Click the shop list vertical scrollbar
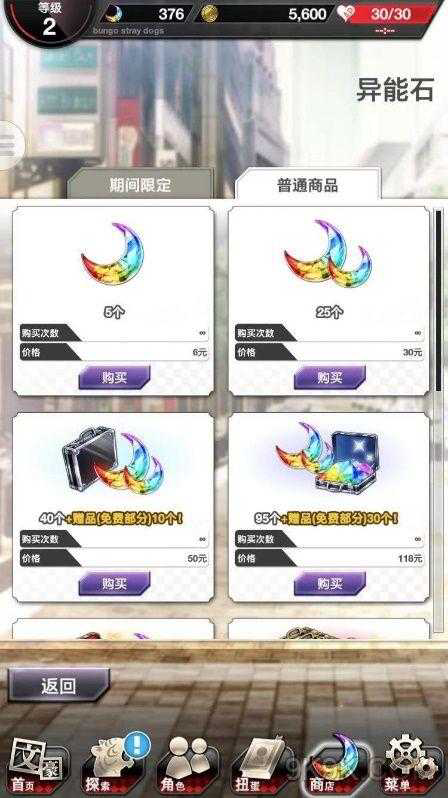This screenshot has height=798, width=448. tap(438, 300)
